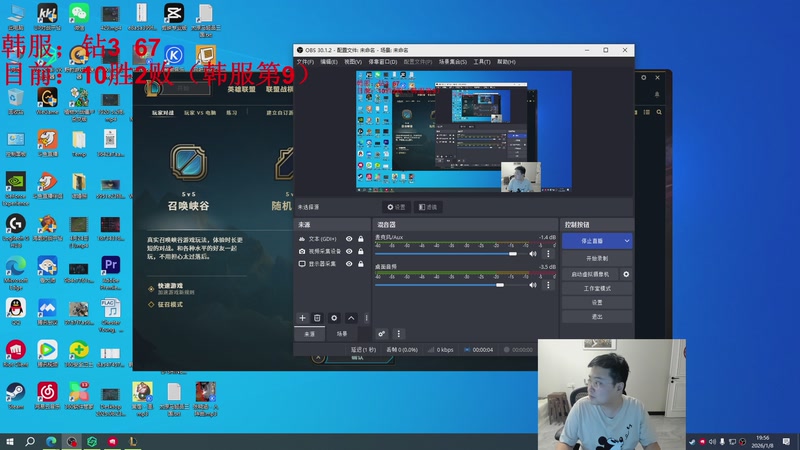
Task: Mute the Desktop Audio speaker icon
Action: (533, 285)
